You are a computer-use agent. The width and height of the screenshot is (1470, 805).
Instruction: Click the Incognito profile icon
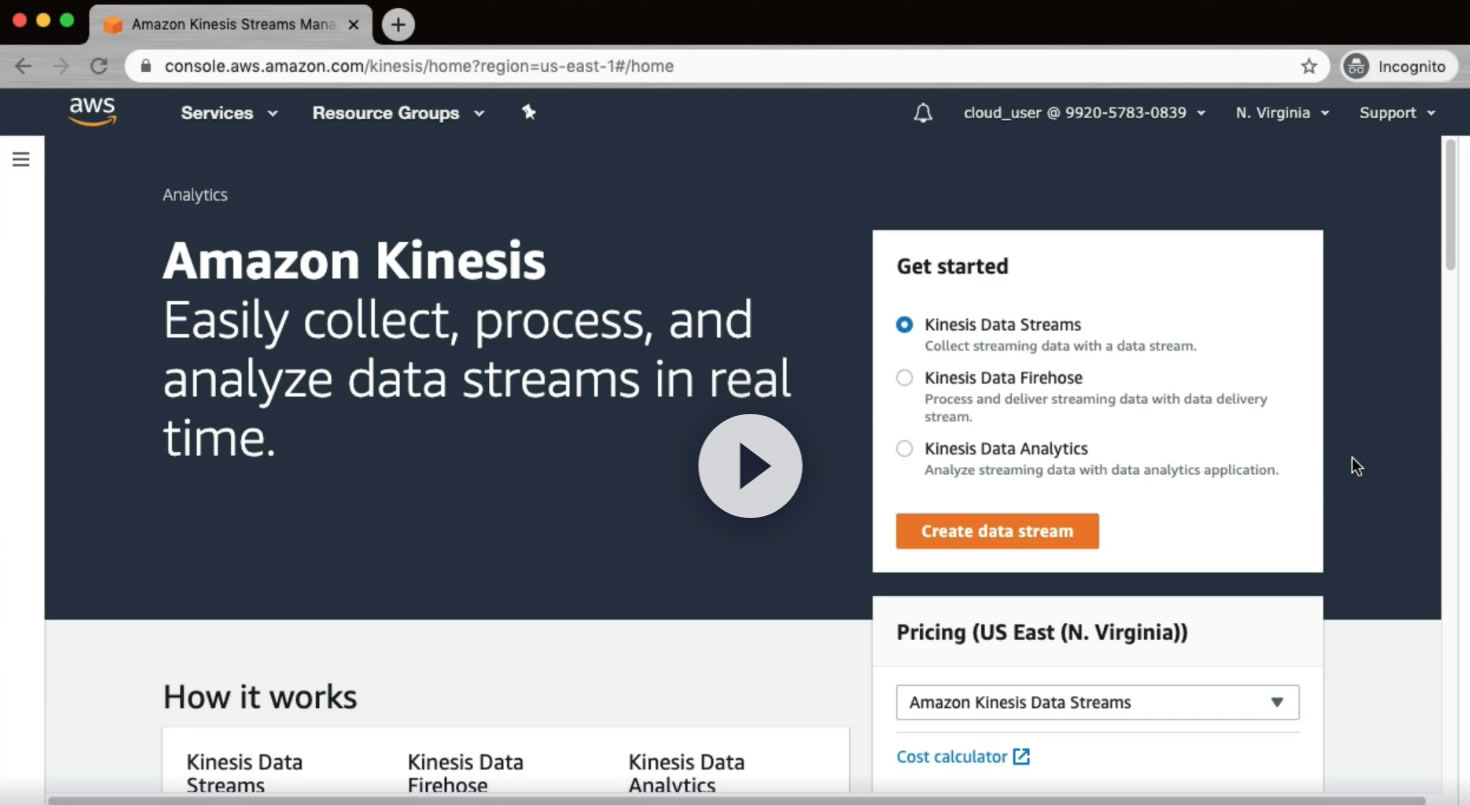tap(1356, 66)
